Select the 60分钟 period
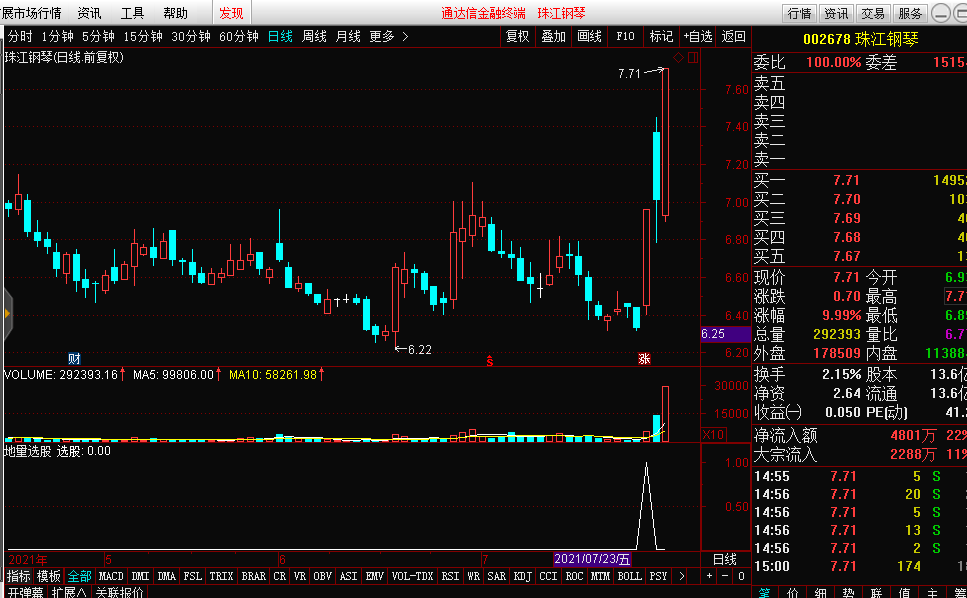This screenshot has width=967, height=598. [x=239, y=37]
